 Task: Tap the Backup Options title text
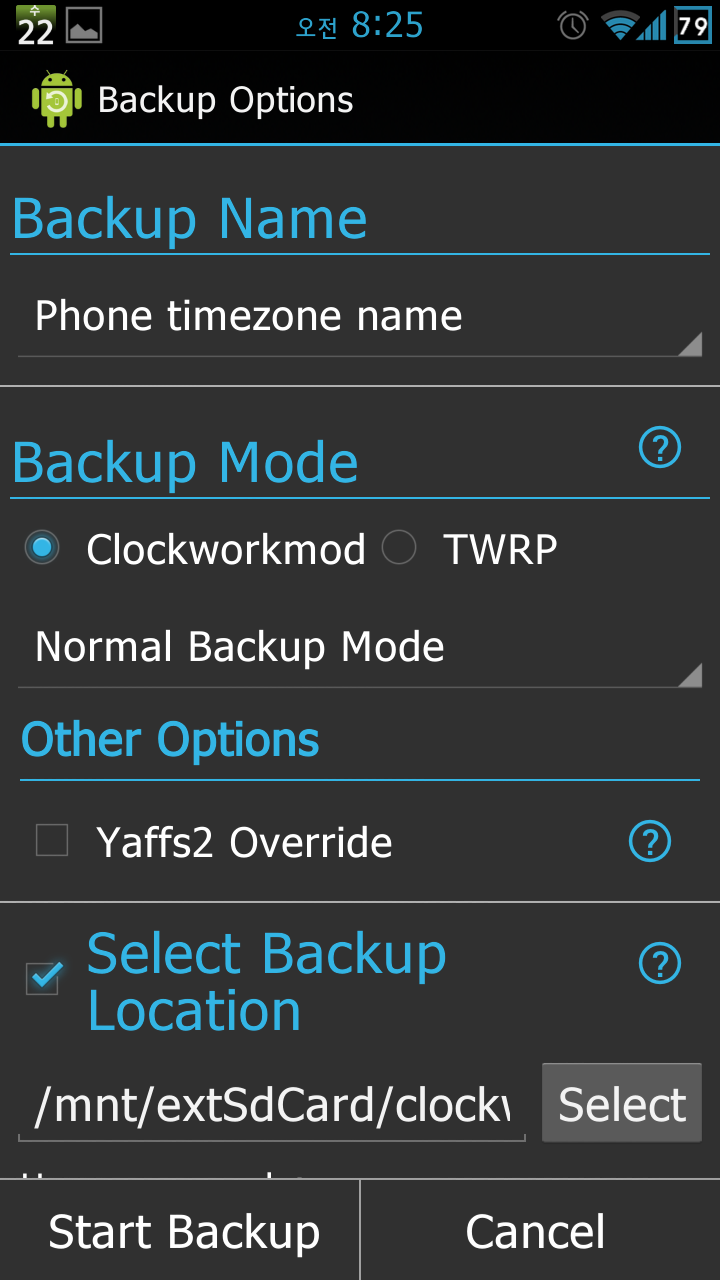pyautogui.click(x=226, y=100)
